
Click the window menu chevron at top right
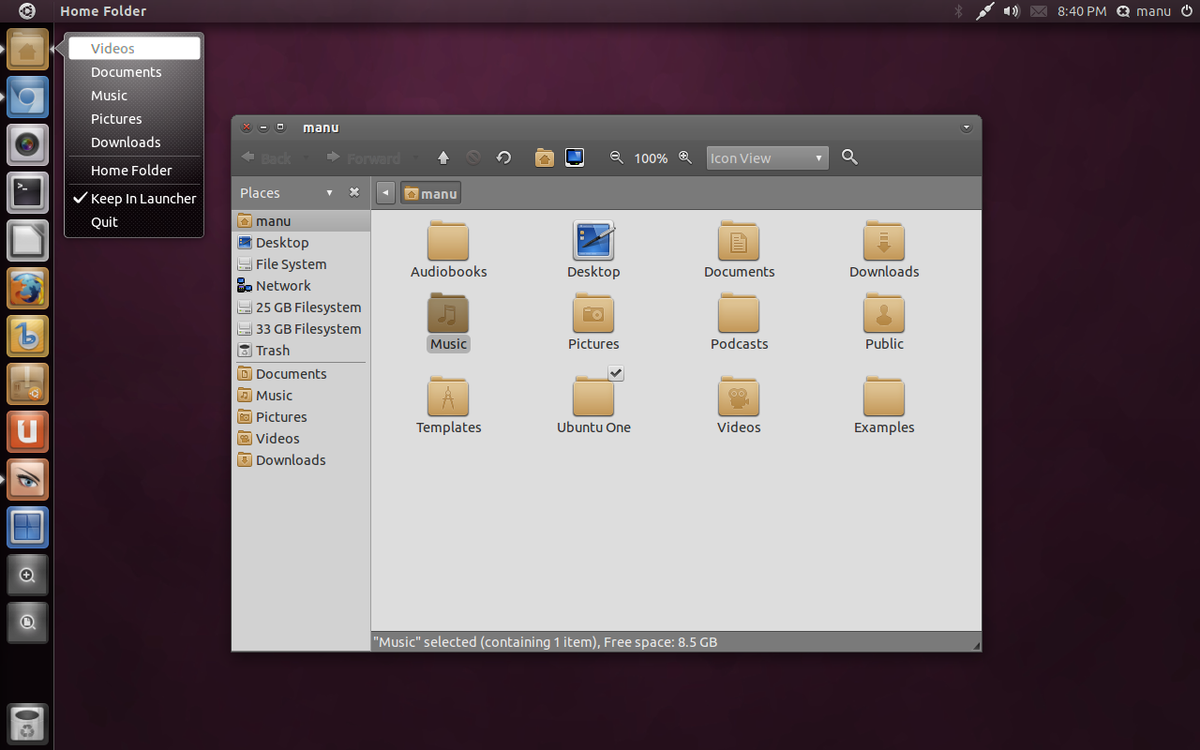pos(966,127)
